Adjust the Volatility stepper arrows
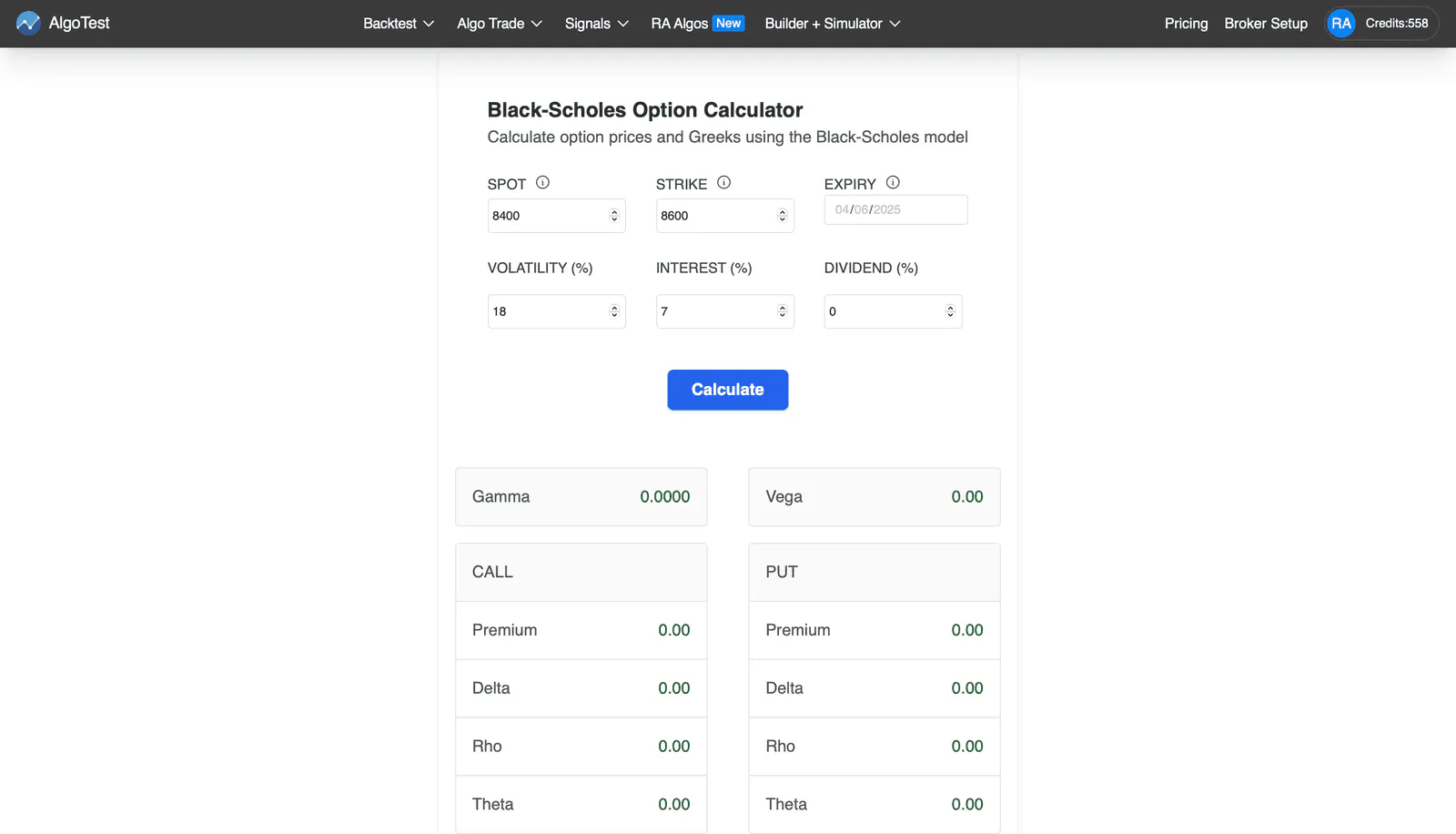This screenshot has width=1456, height=834. [614, 311]
